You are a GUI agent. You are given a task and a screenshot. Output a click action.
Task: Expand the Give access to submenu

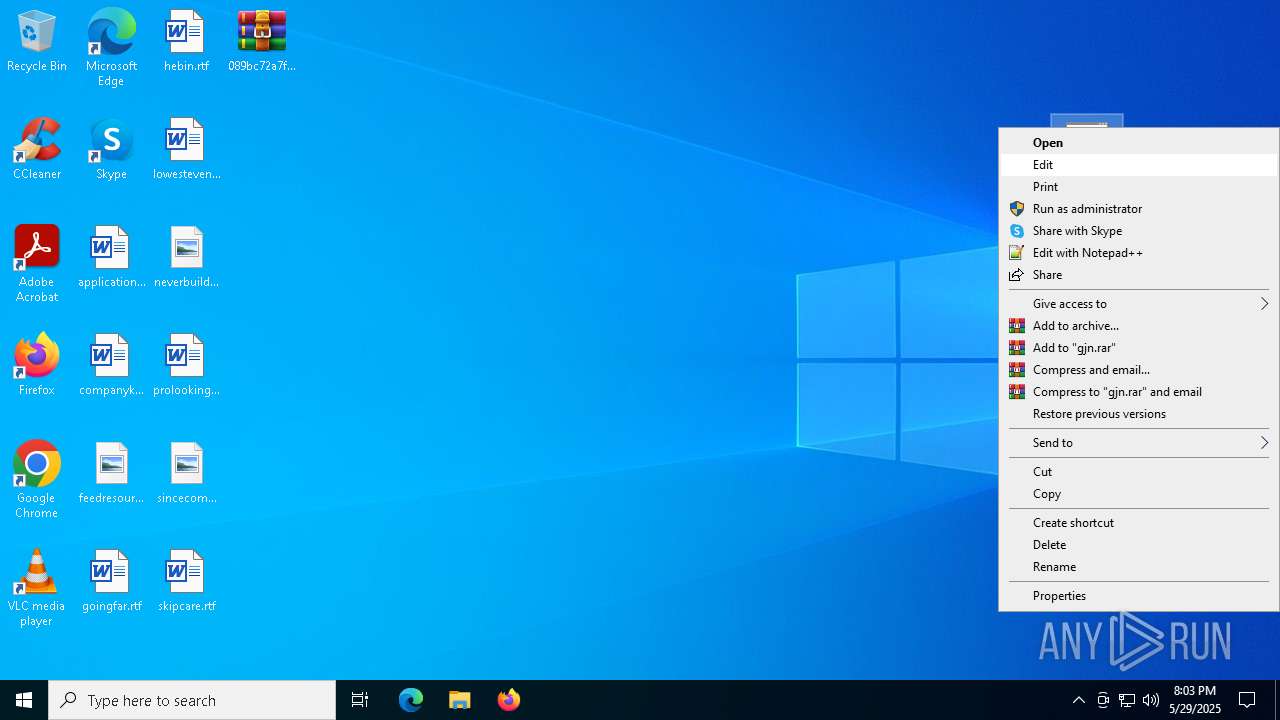coord(1139,304)
